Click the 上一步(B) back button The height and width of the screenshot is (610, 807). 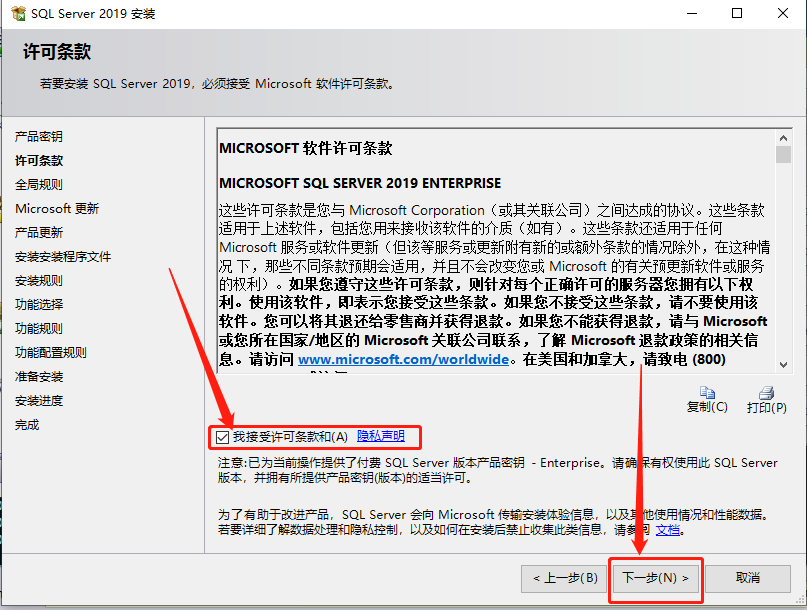[x=564, y=578]
